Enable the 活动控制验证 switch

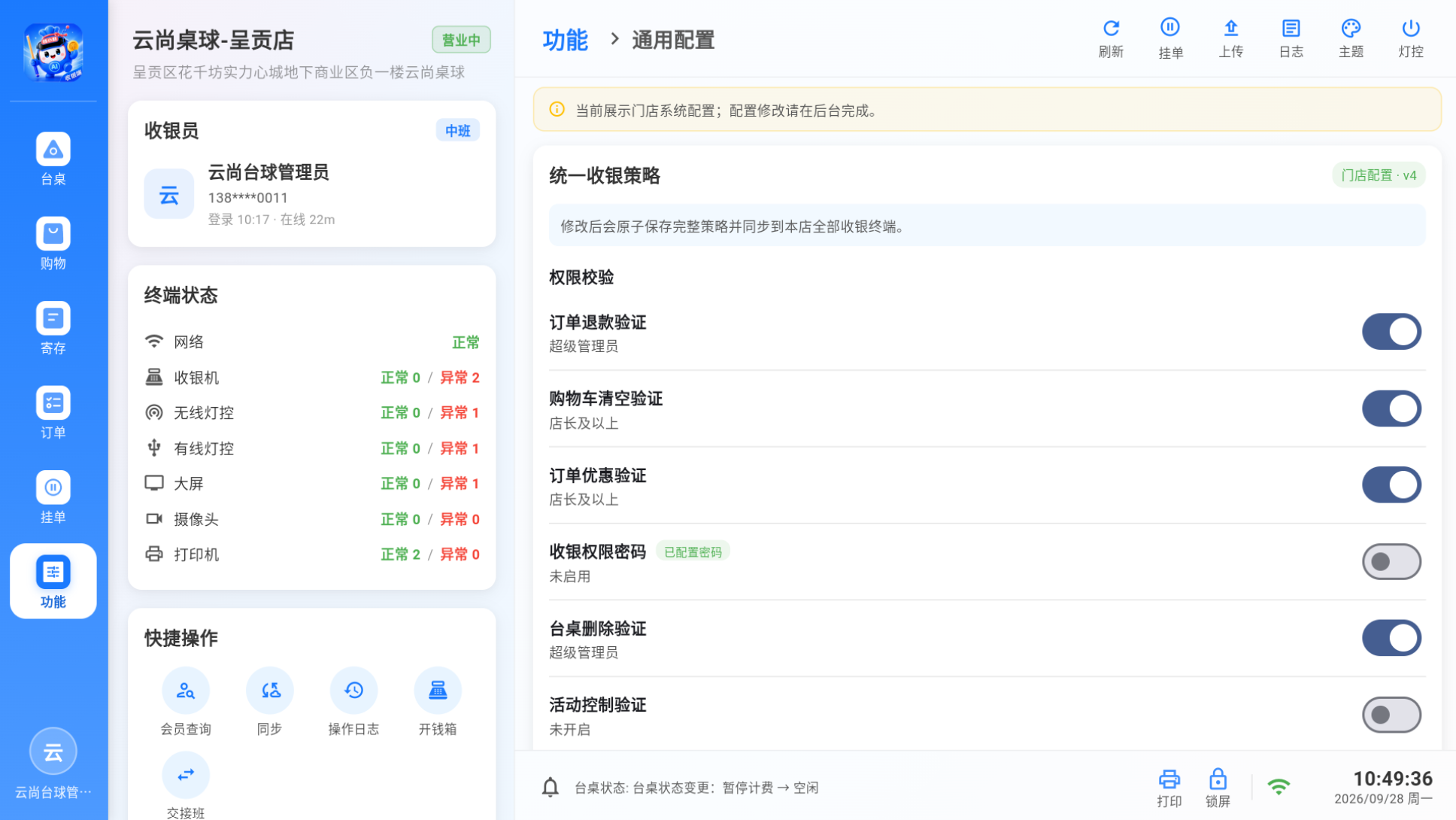coord(1391,715)
